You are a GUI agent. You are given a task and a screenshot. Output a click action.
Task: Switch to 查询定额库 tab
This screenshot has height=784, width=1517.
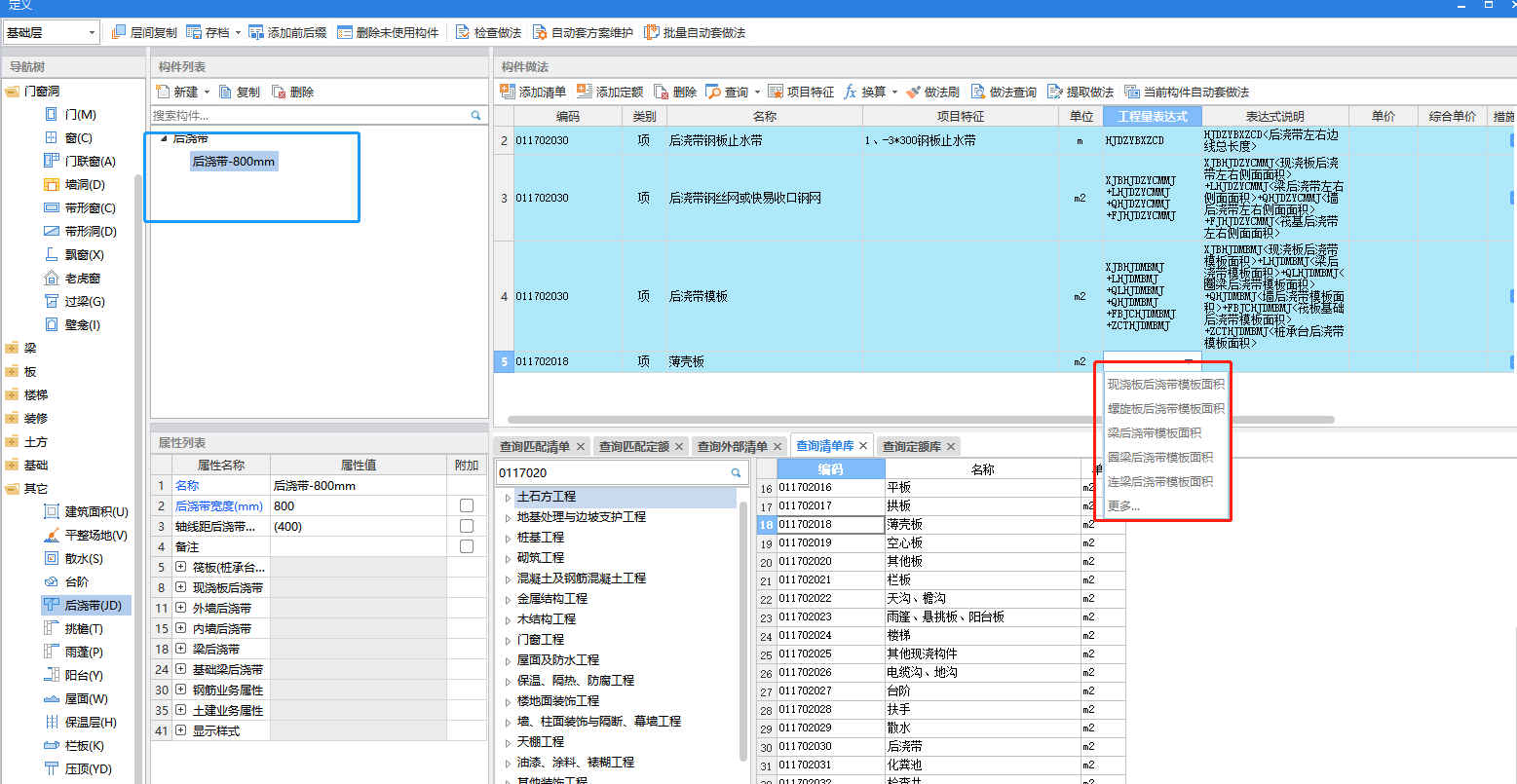coord(912,446)
